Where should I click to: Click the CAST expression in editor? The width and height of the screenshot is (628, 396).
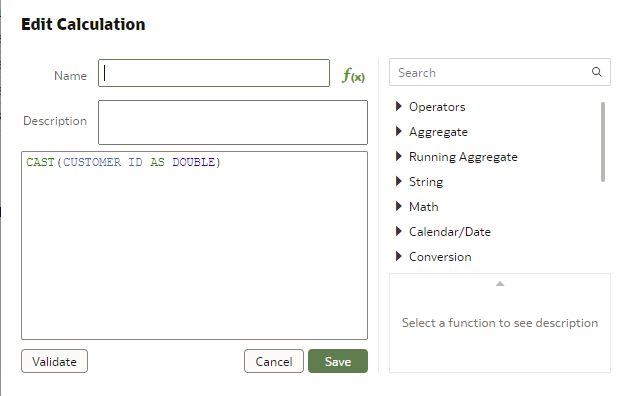[x=123, y=162]
